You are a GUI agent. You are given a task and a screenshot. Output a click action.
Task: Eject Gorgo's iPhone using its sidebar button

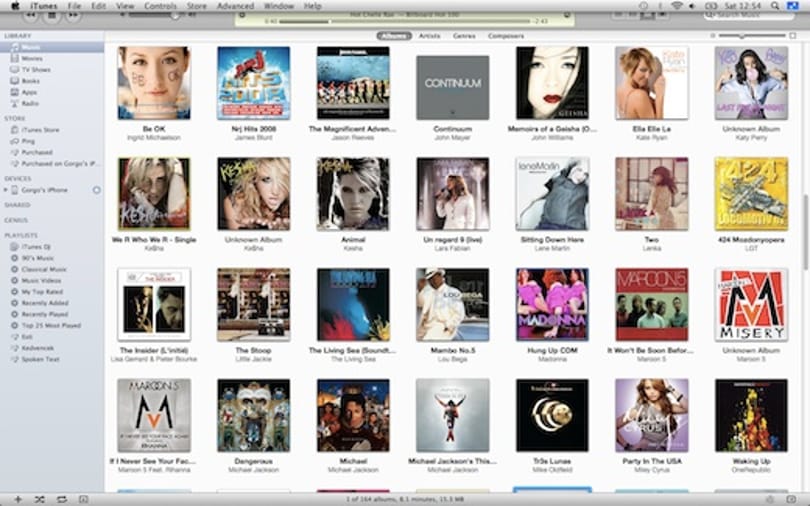97,190
